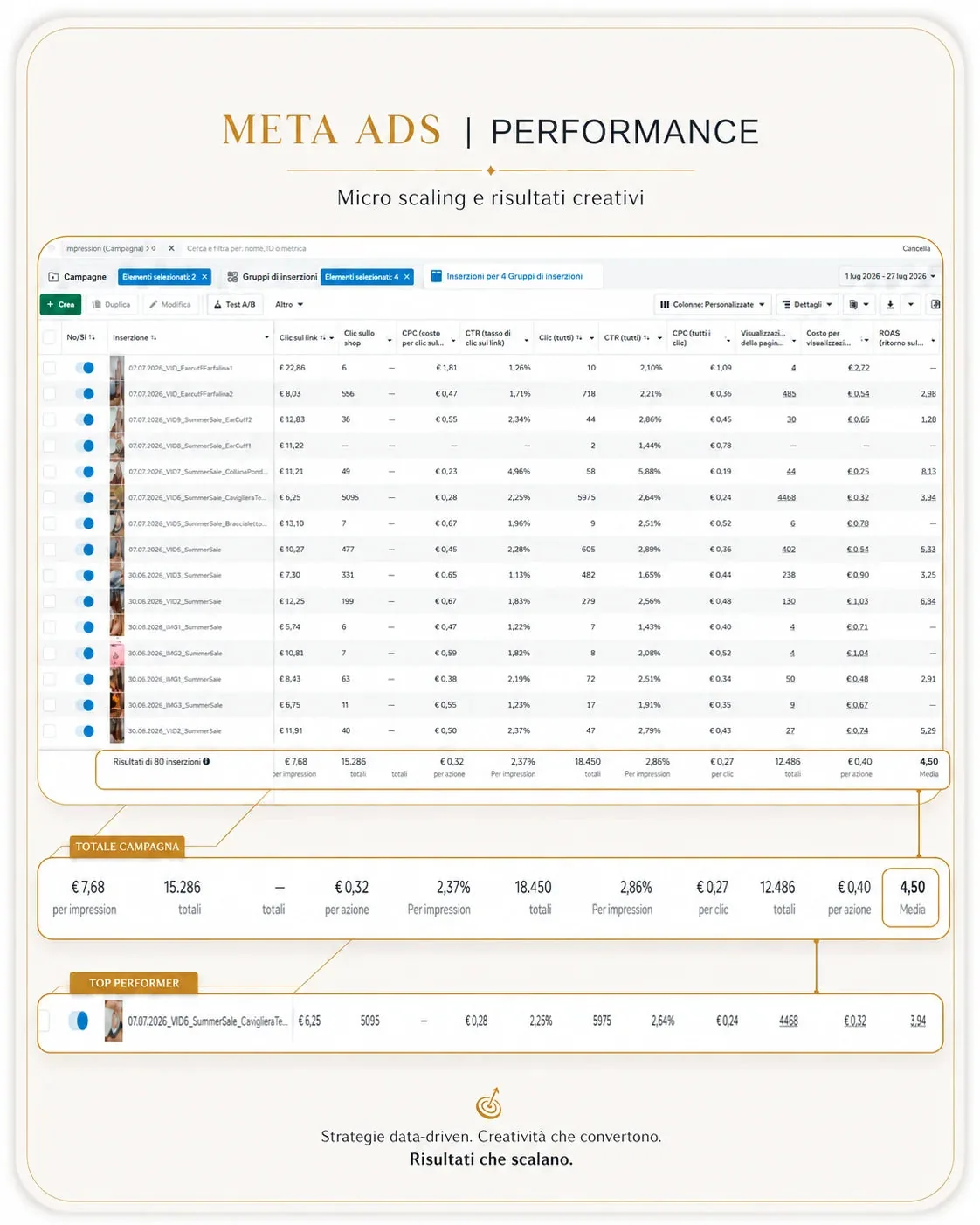Open the side panel icon at toolbar end

click(935, 305)
